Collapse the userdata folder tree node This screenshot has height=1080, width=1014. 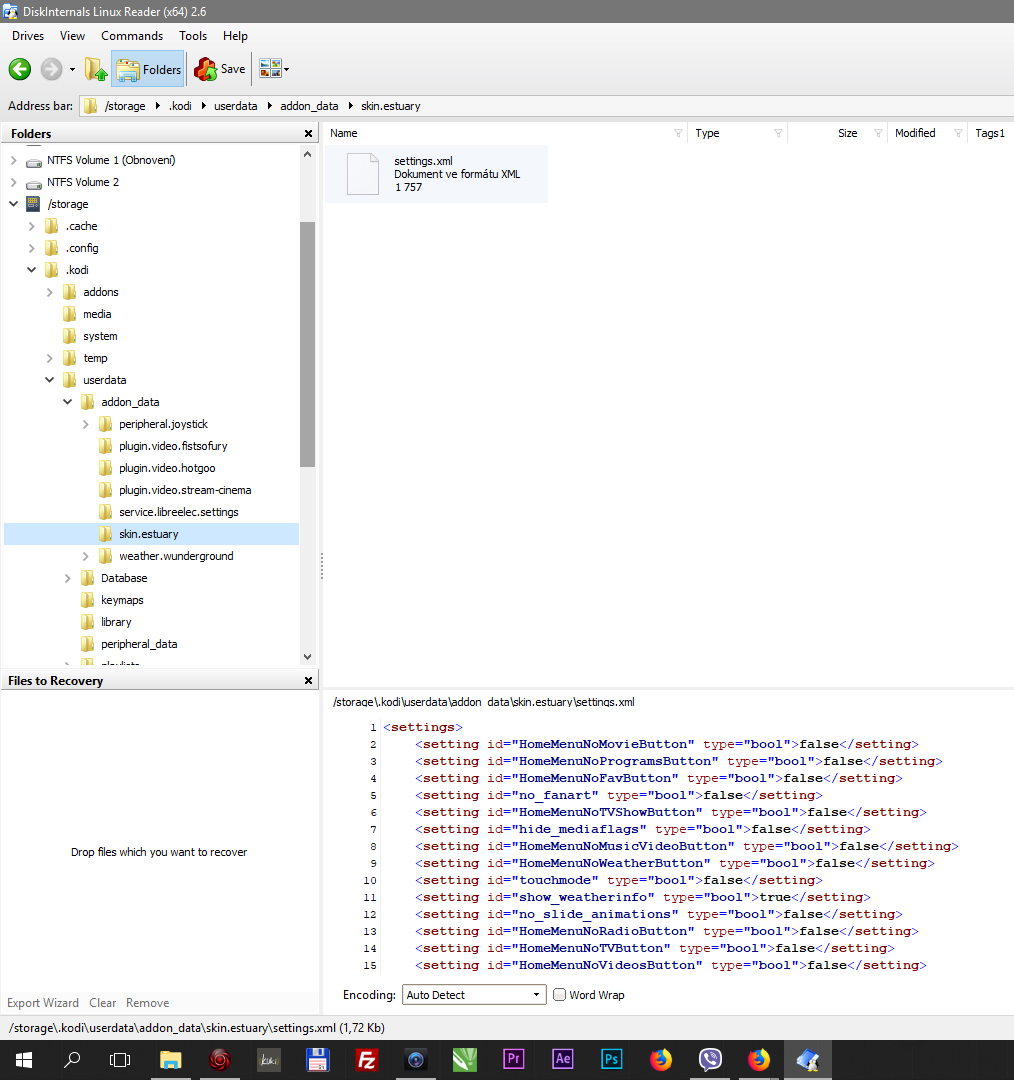[x=50, y=380]
